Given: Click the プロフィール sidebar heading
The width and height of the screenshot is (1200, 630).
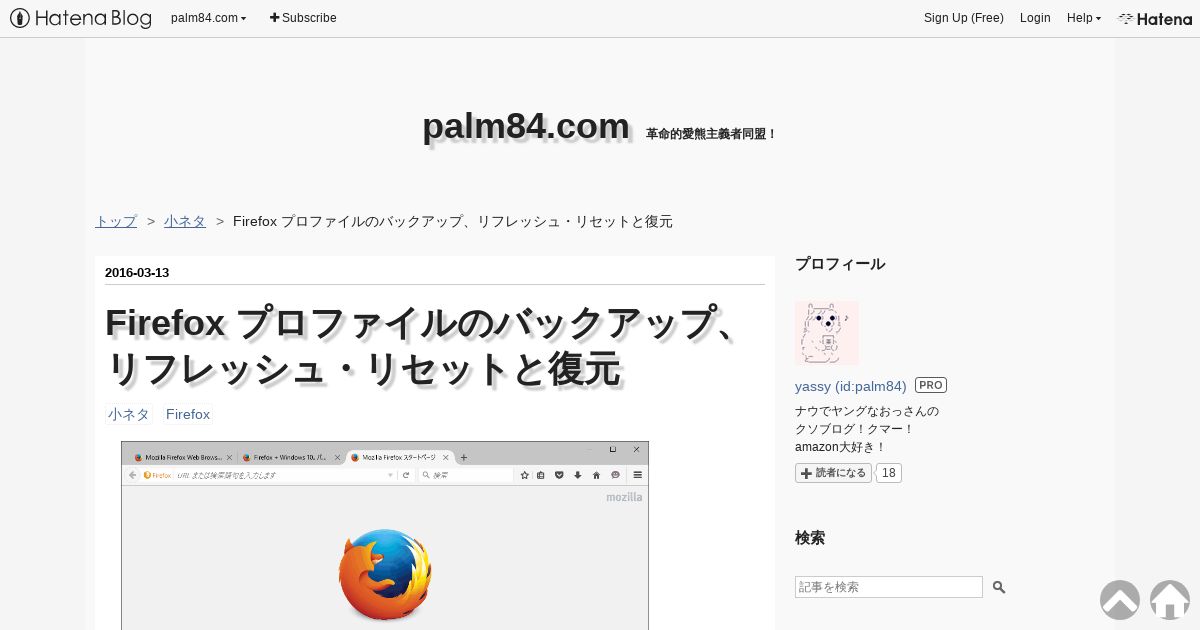Looking at the screenshot, I should [x=840, y=264].
